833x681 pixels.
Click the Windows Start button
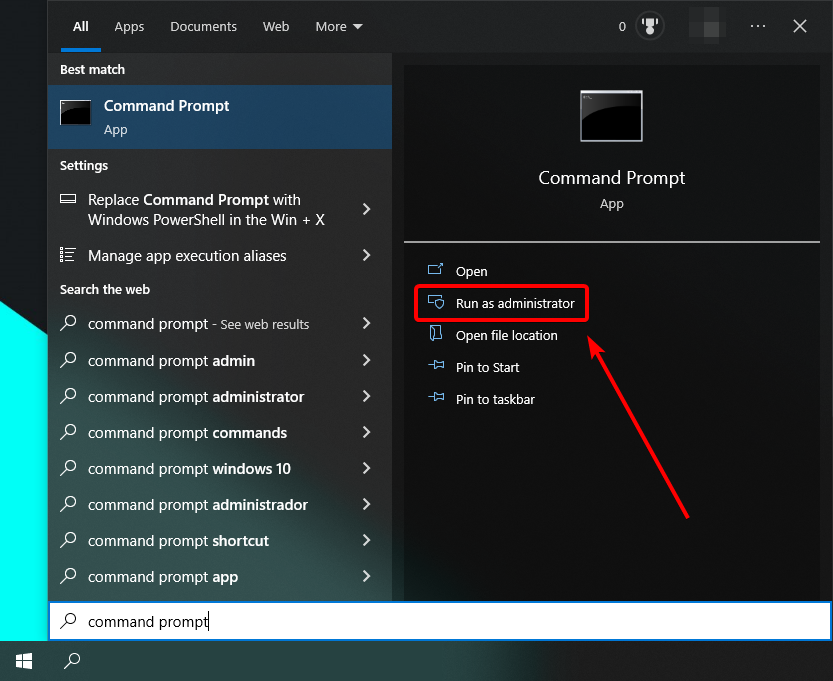(x=24, y=661)
